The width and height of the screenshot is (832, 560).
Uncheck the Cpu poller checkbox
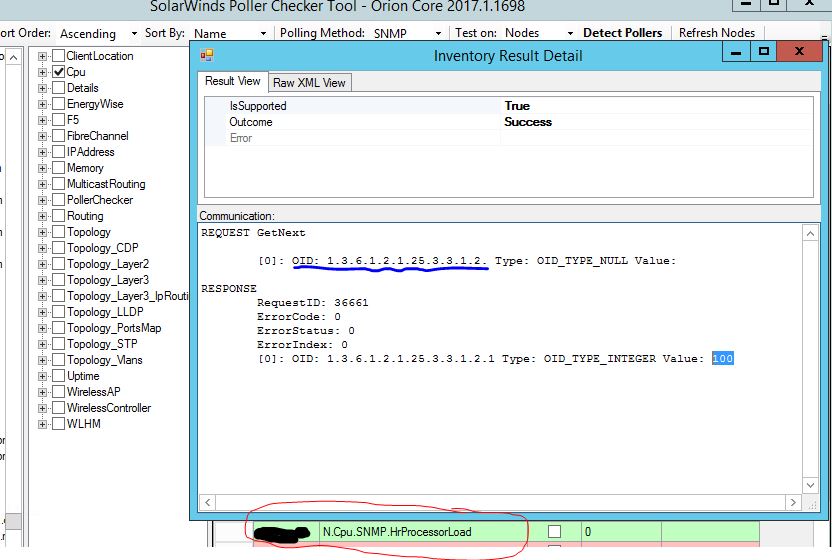point(58,72)
